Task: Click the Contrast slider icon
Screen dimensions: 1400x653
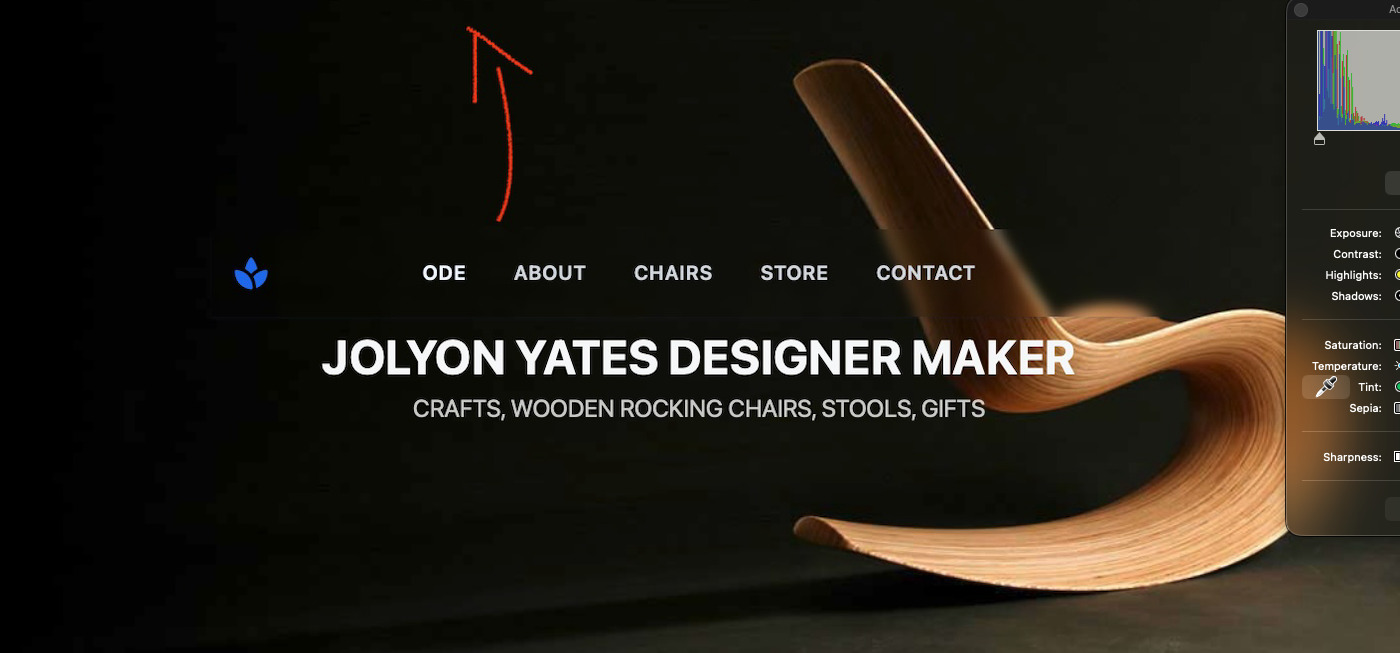Action: [x=1397, y=254]
